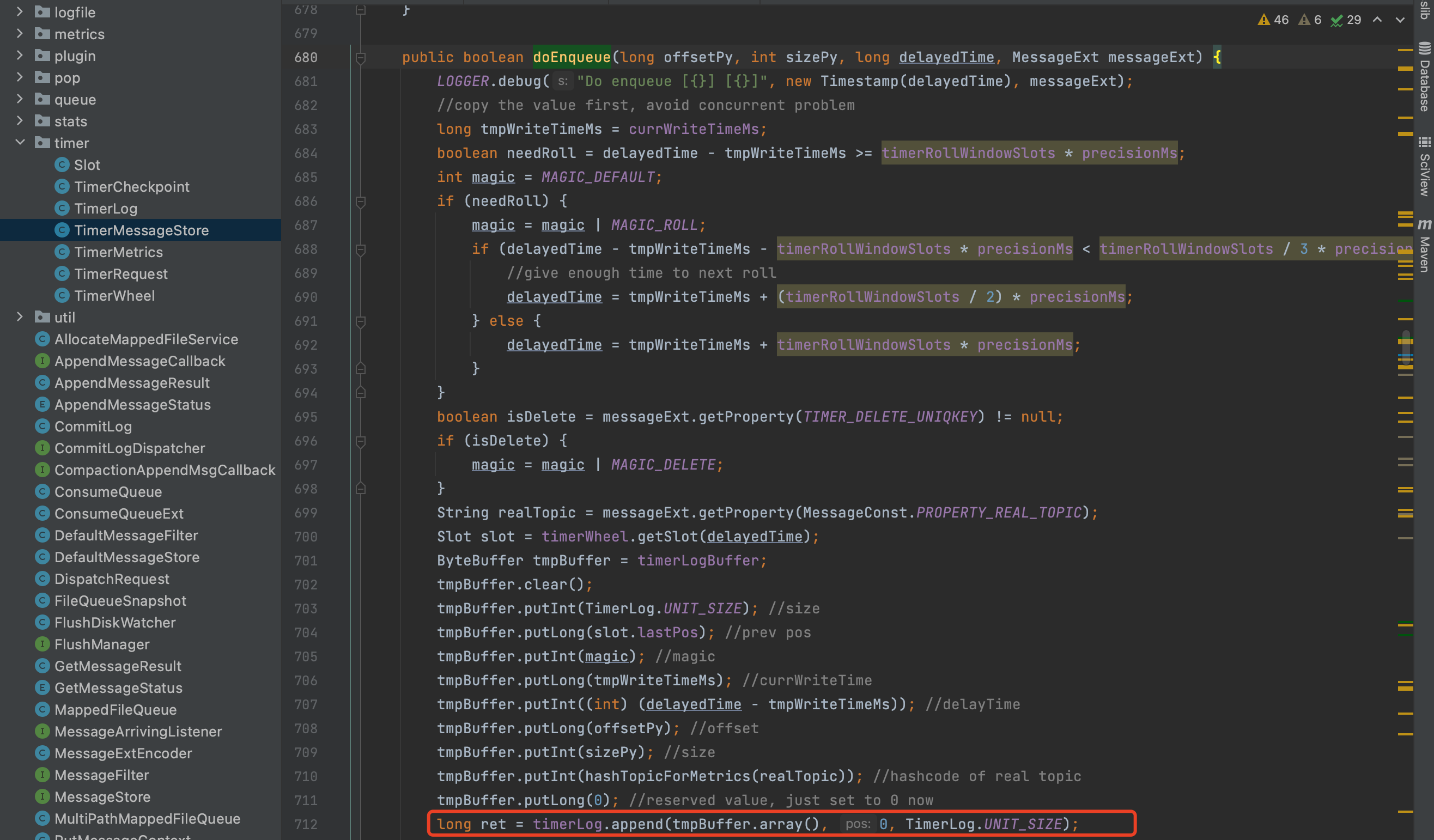
Task: Click the next-problem arrow in inspections widget
Action: point(1401,20)
